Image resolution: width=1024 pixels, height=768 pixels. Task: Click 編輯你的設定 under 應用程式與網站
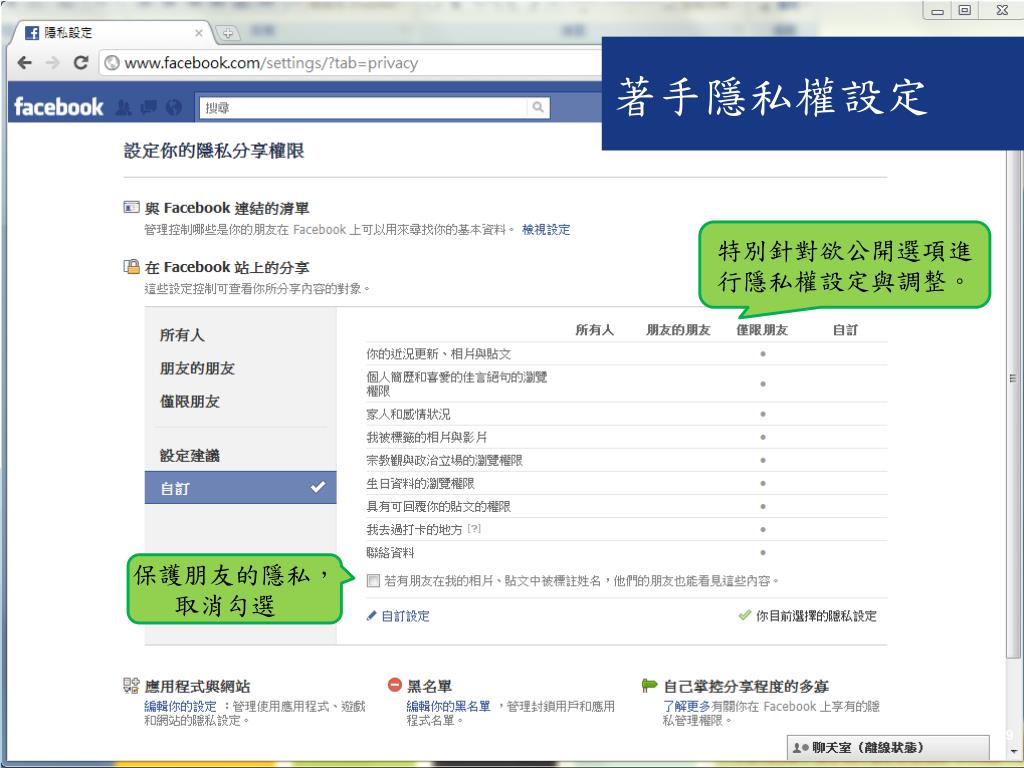[x=180, y=706]
